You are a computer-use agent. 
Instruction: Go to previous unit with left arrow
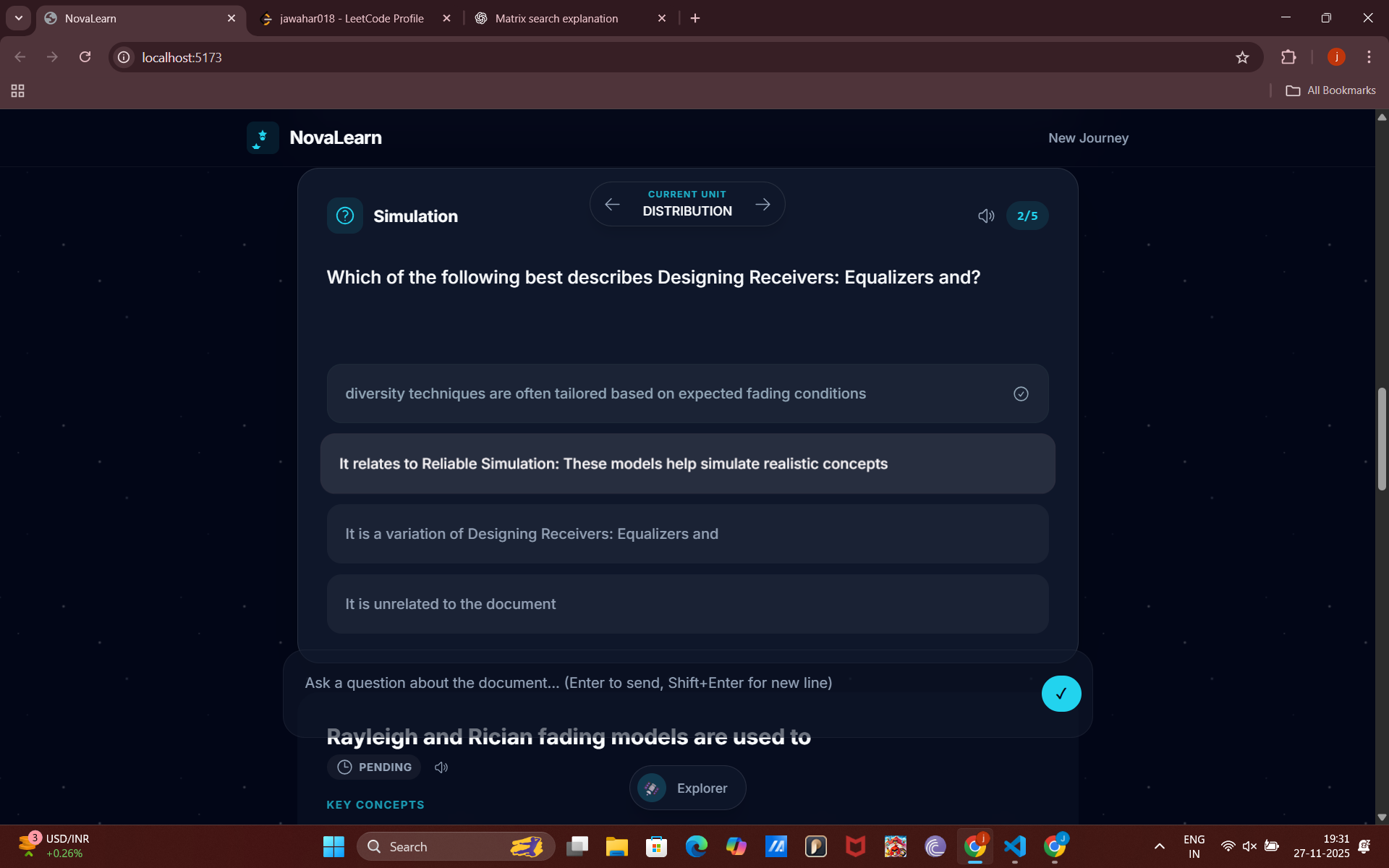pos(612,205)
